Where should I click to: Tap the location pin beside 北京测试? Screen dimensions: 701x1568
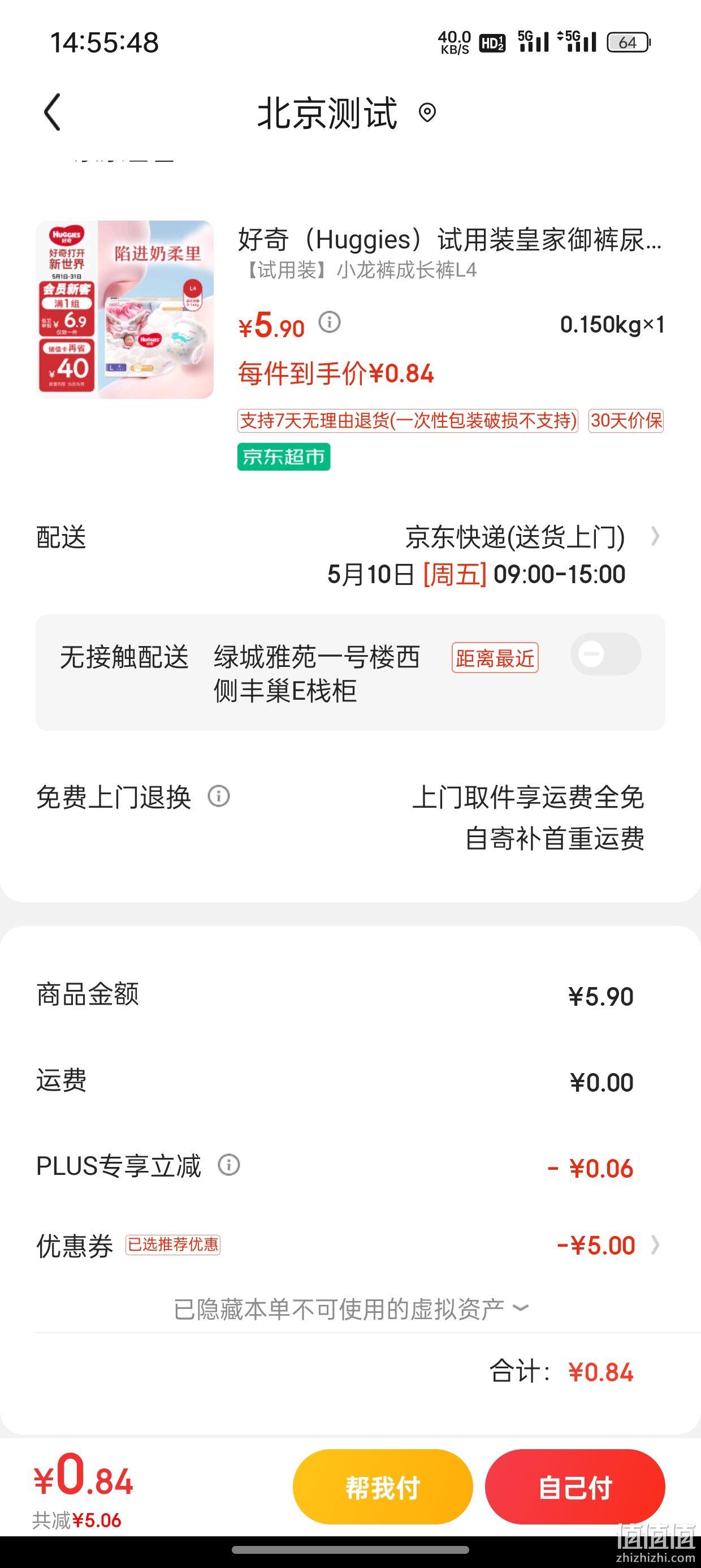tap(427, 113)
